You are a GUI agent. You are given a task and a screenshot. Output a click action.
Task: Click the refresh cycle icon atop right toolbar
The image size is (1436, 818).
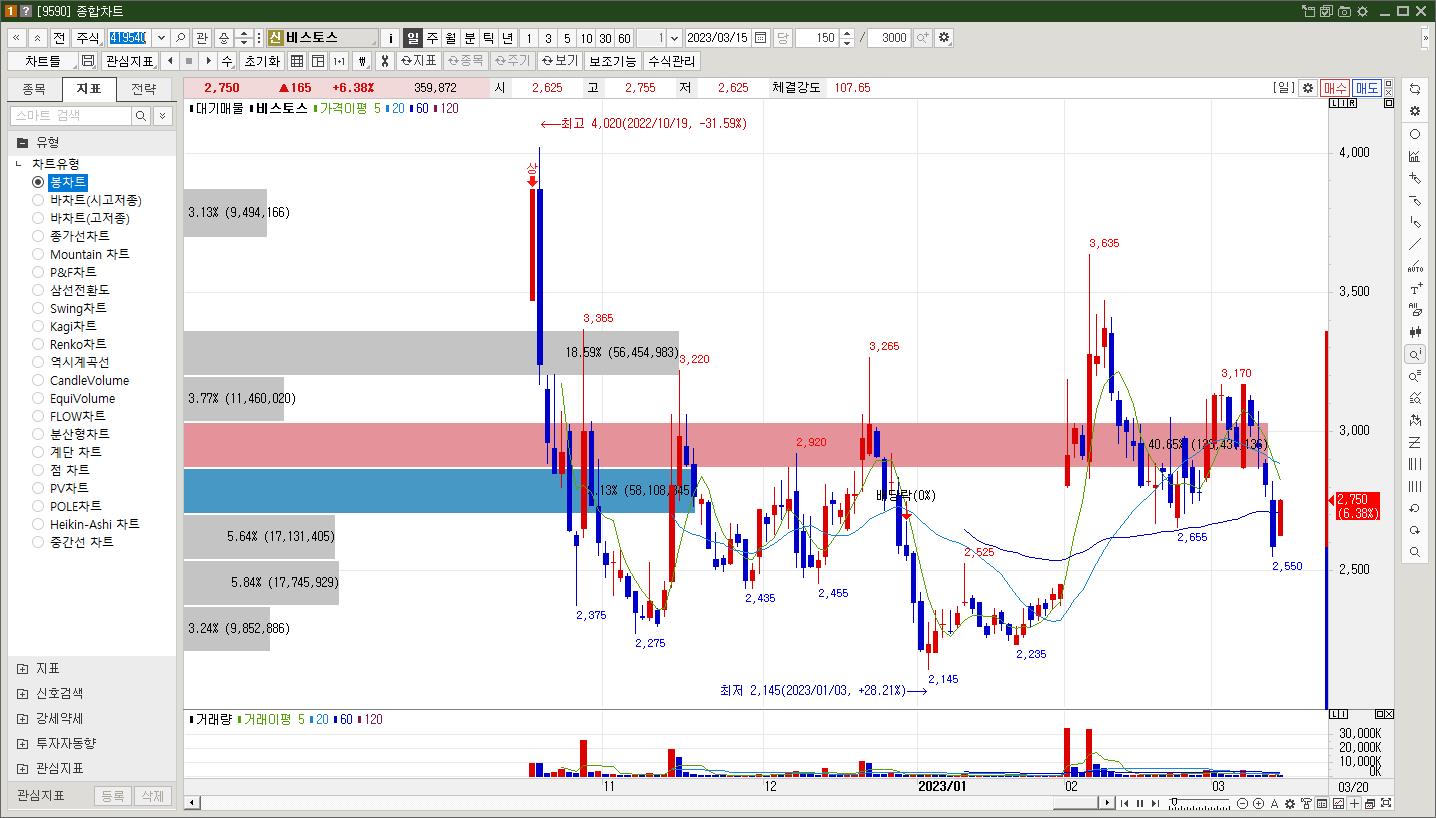[1415, 90]
